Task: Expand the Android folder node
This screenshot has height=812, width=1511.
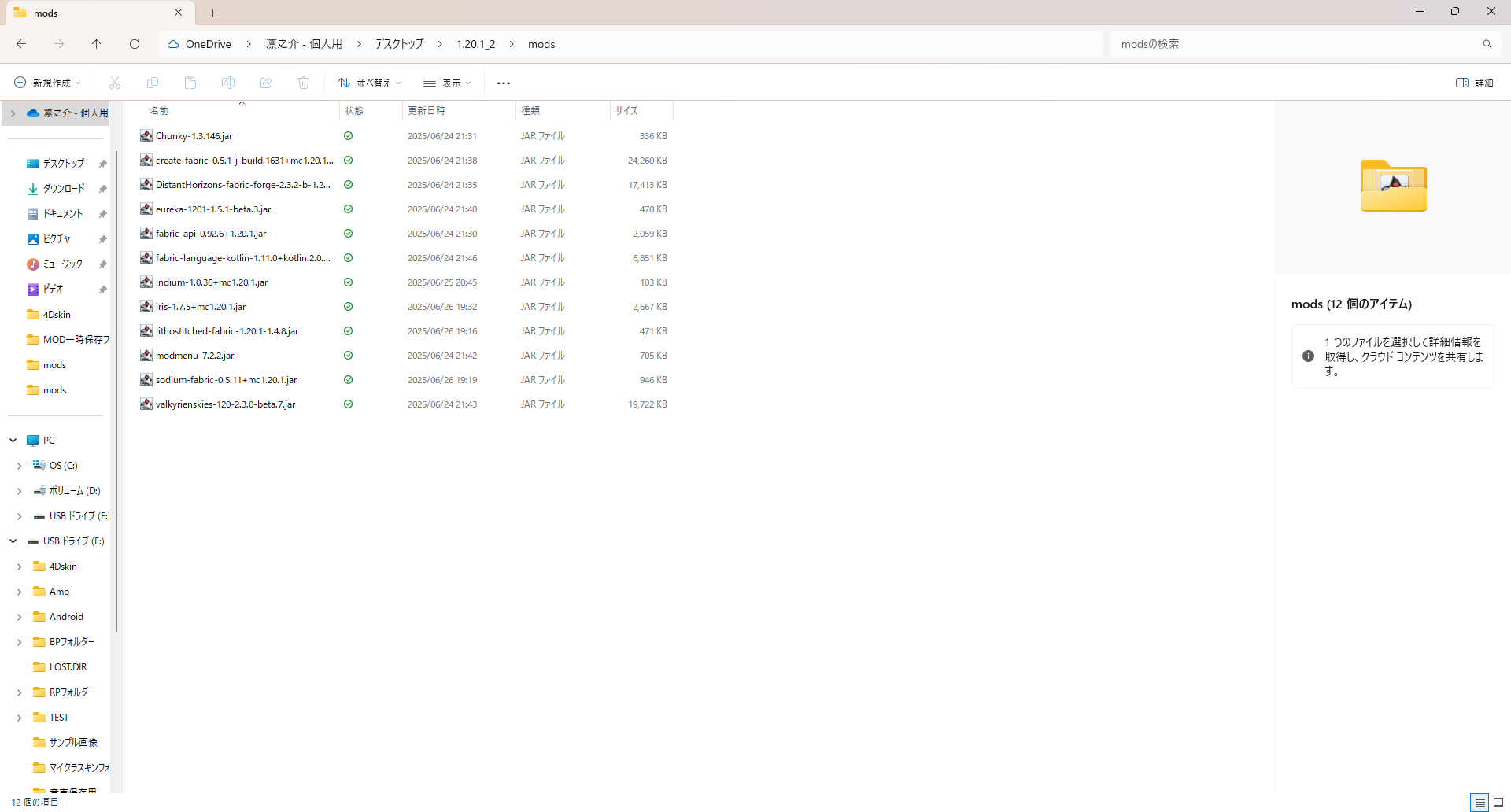Action: 20,617
